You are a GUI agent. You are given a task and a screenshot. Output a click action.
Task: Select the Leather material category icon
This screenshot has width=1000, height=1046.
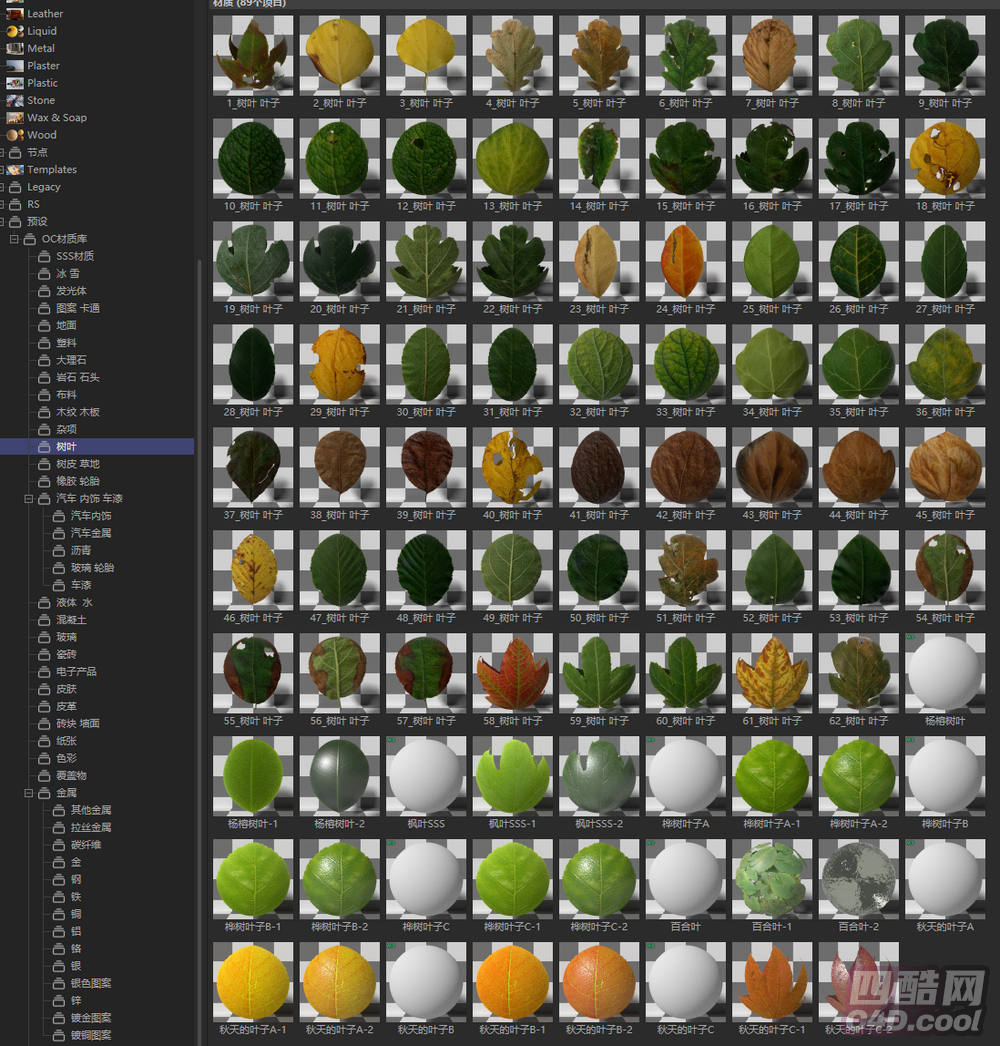tap(14, 14)
